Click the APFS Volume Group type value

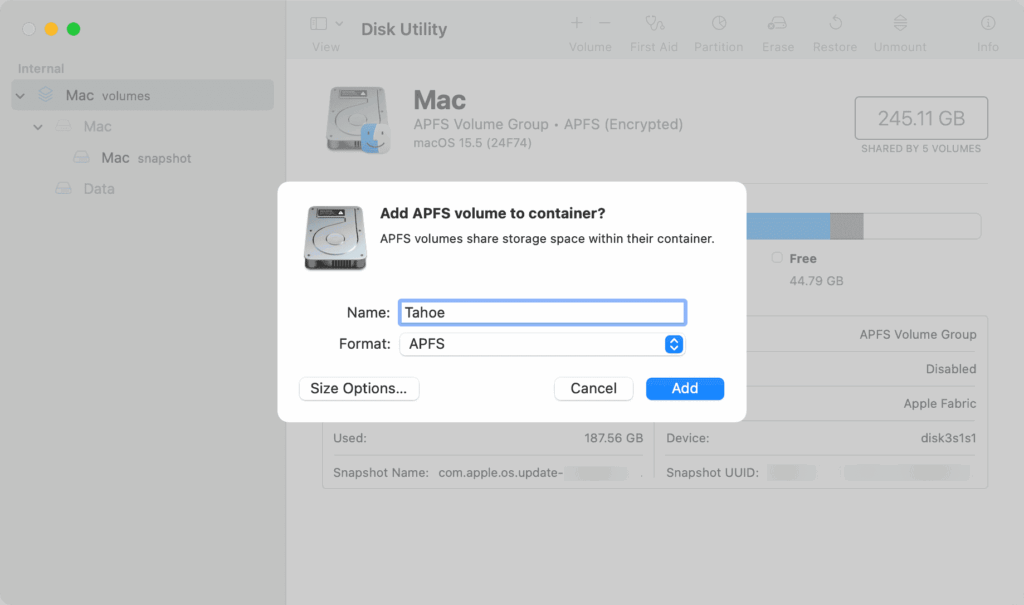[x=918, y=335]
